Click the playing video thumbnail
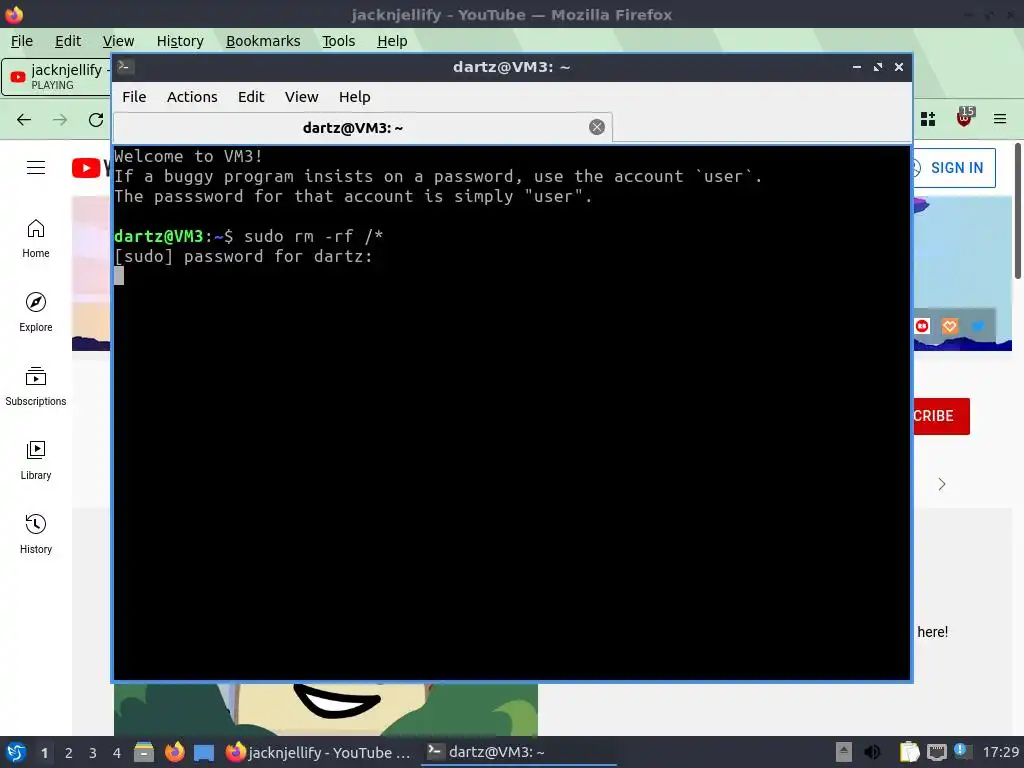Screen dimensions: 1024x768 tap(325, 709)
